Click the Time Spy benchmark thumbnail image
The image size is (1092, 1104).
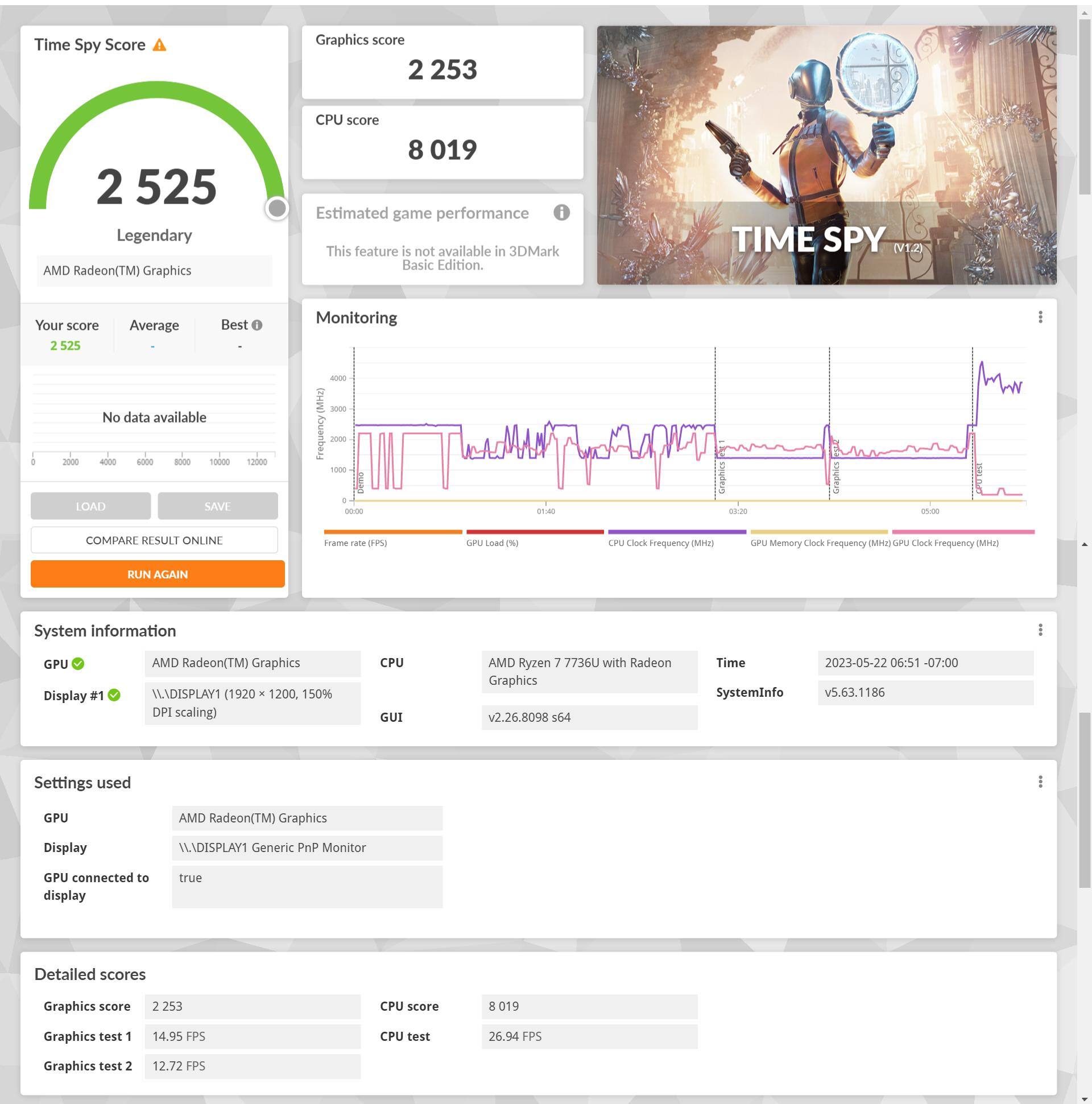[x=826, y=155]
